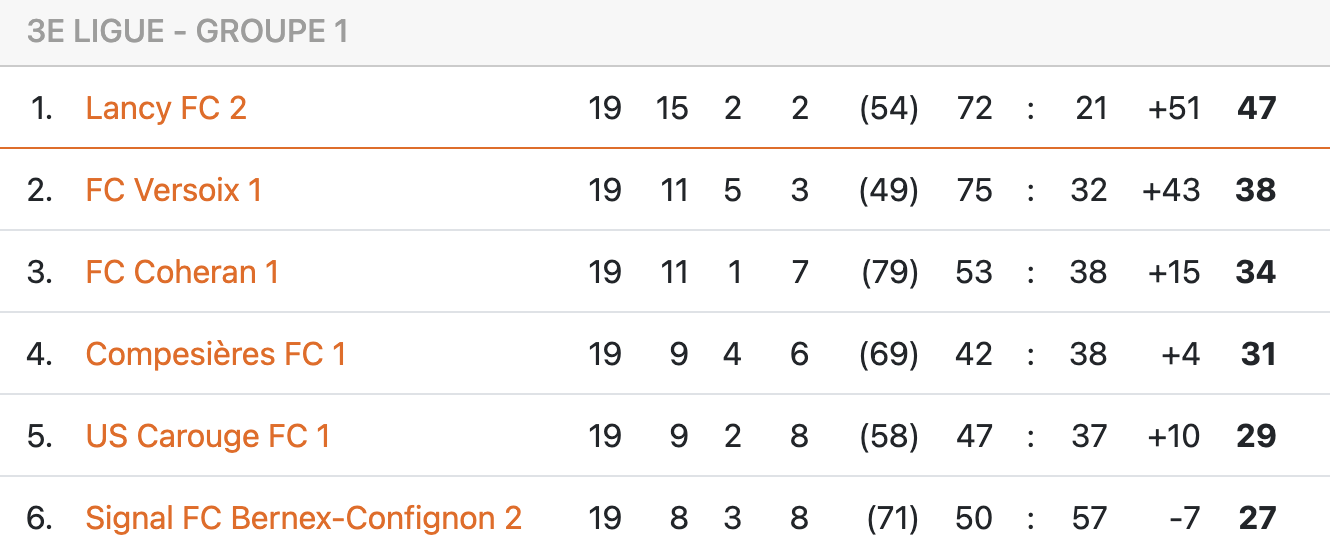Open the Signal FC Bernex-Confignon 2 link
This screenshot has width=1330, height=552.
[x=304, y=518]
